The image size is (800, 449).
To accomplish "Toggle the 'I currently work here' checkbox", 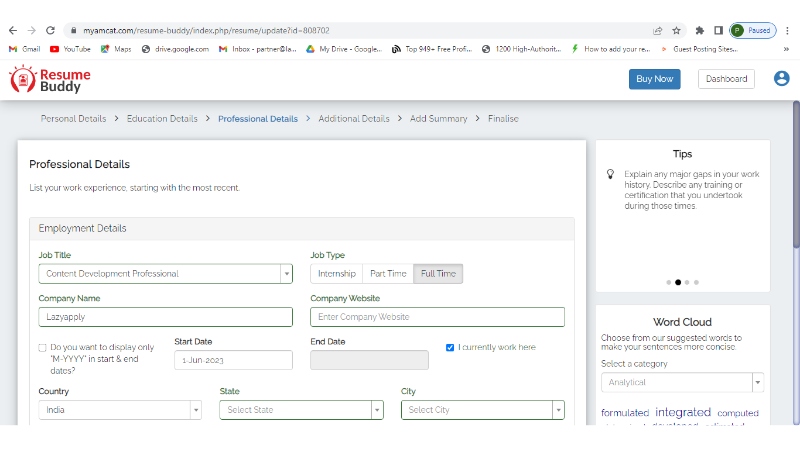I will pos(450,348).
